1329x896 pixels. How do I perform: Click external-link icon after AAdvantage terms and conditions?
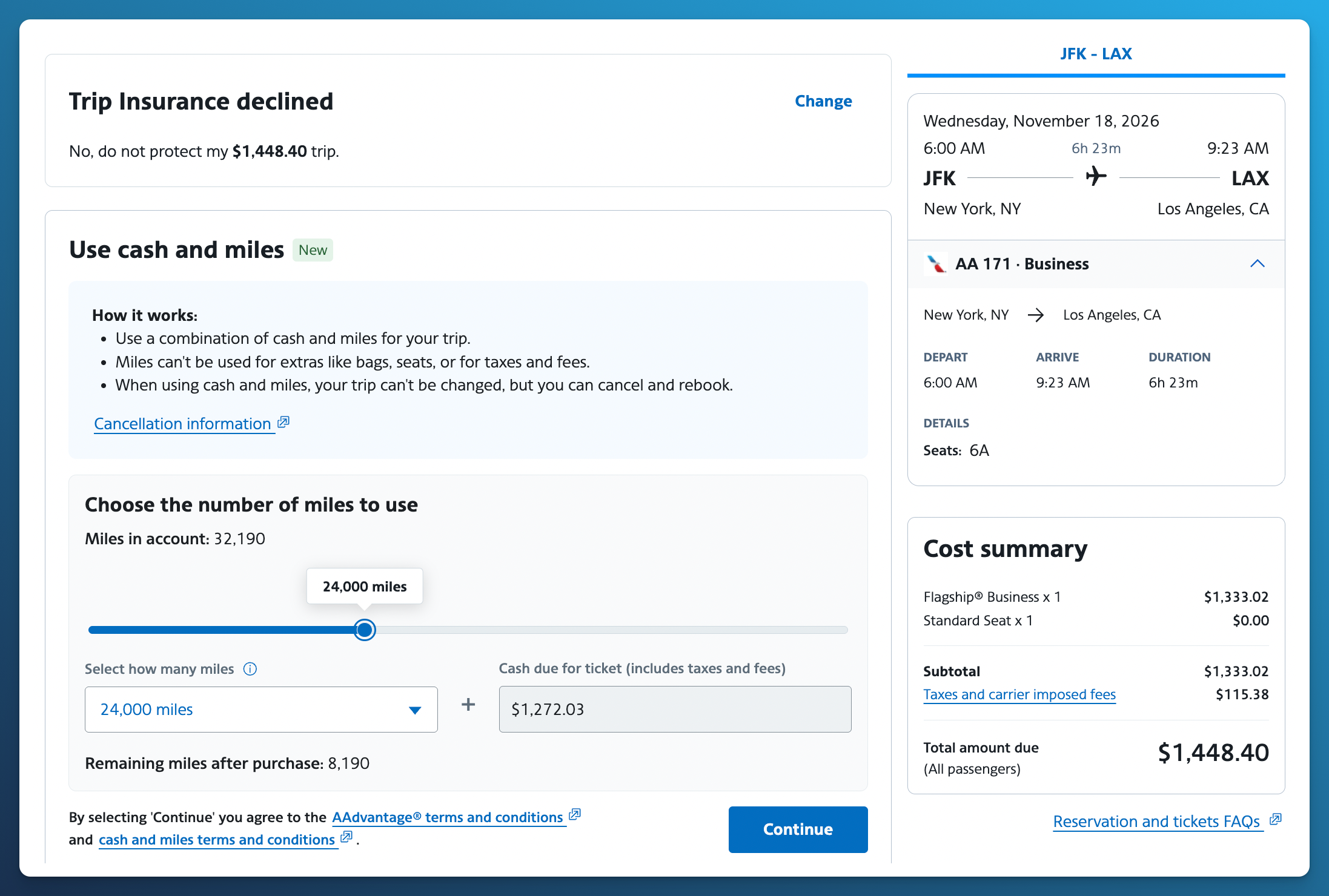(x=575, y=815)
